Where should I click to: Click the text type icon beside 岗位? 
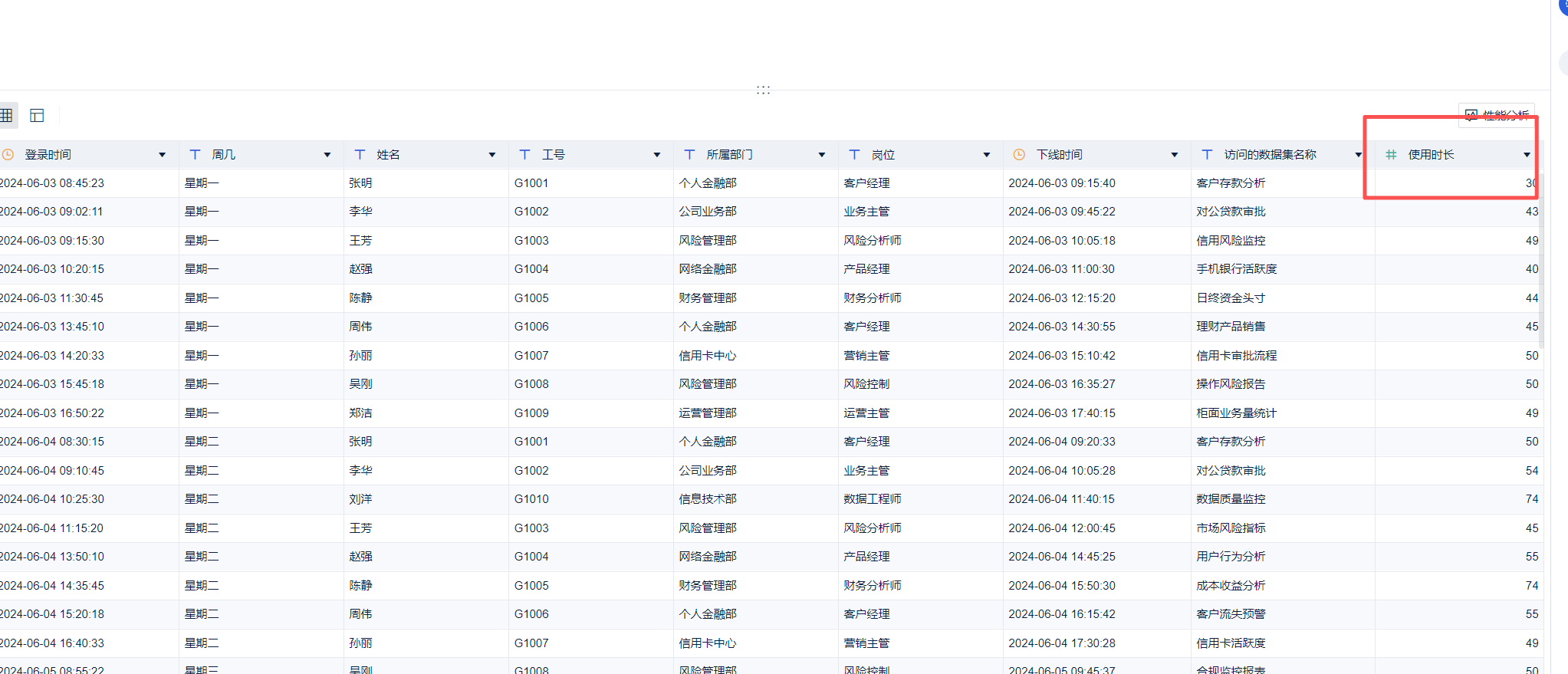coord(854,155)
